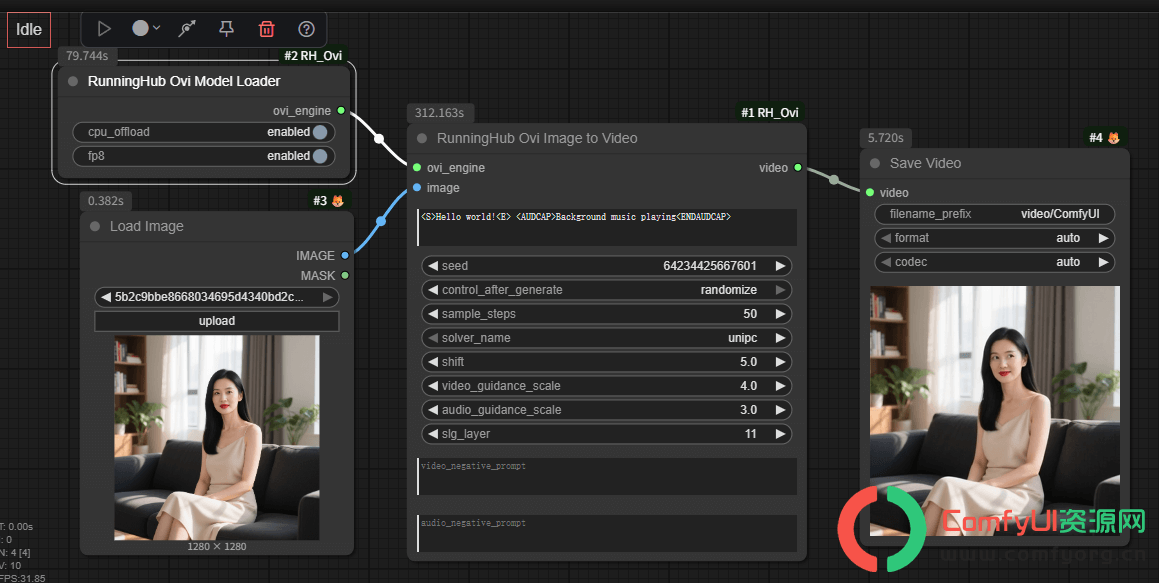The height and width of the screenshot is (583, 1159).
Task: Collapse the RunningHub Ovi Image to Video node
Action: coord(422,138)
